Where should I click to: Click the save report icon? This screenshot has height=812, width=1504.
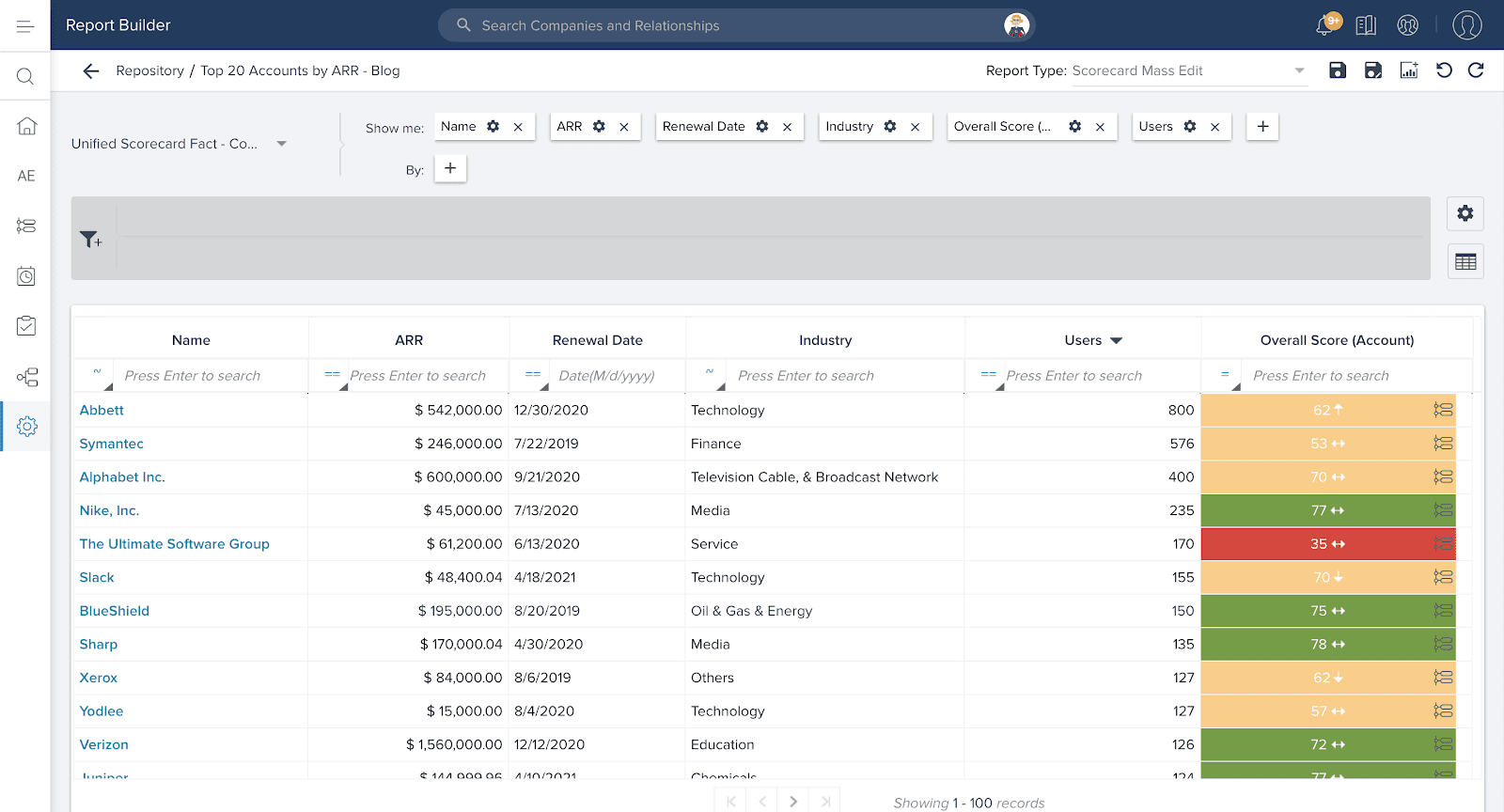coord(1338,70)
